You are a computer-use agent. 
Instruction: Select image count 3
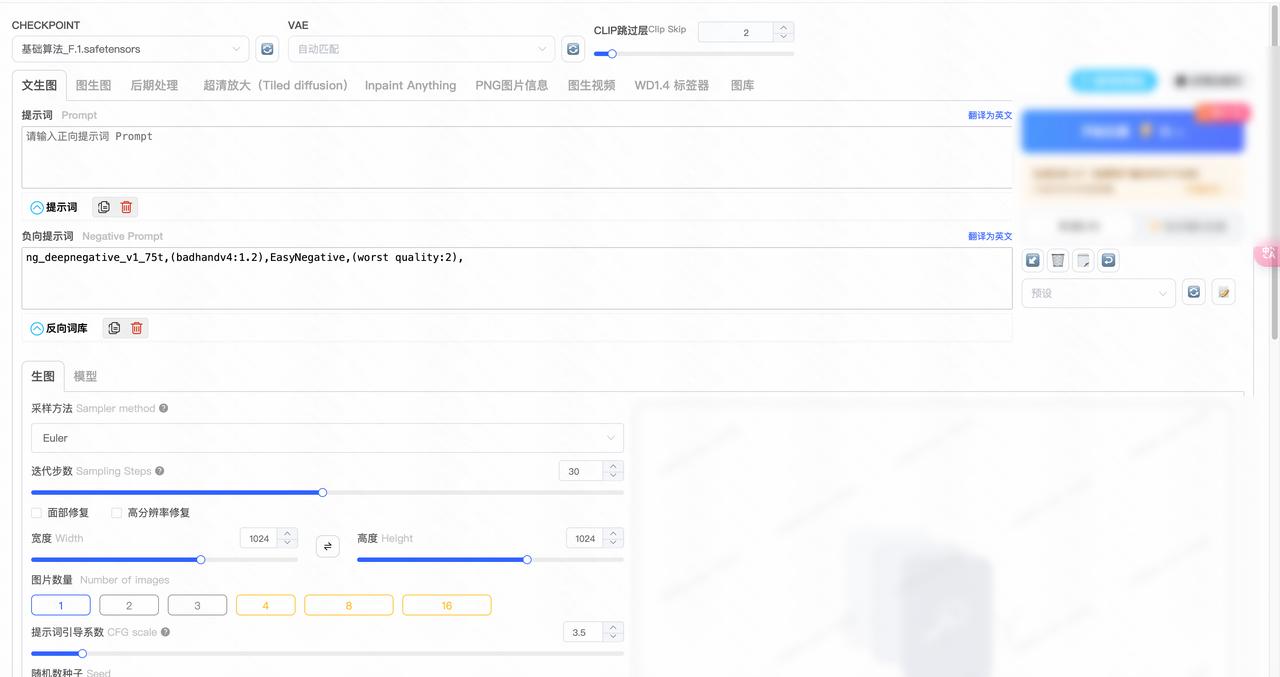tap(197, 605)
